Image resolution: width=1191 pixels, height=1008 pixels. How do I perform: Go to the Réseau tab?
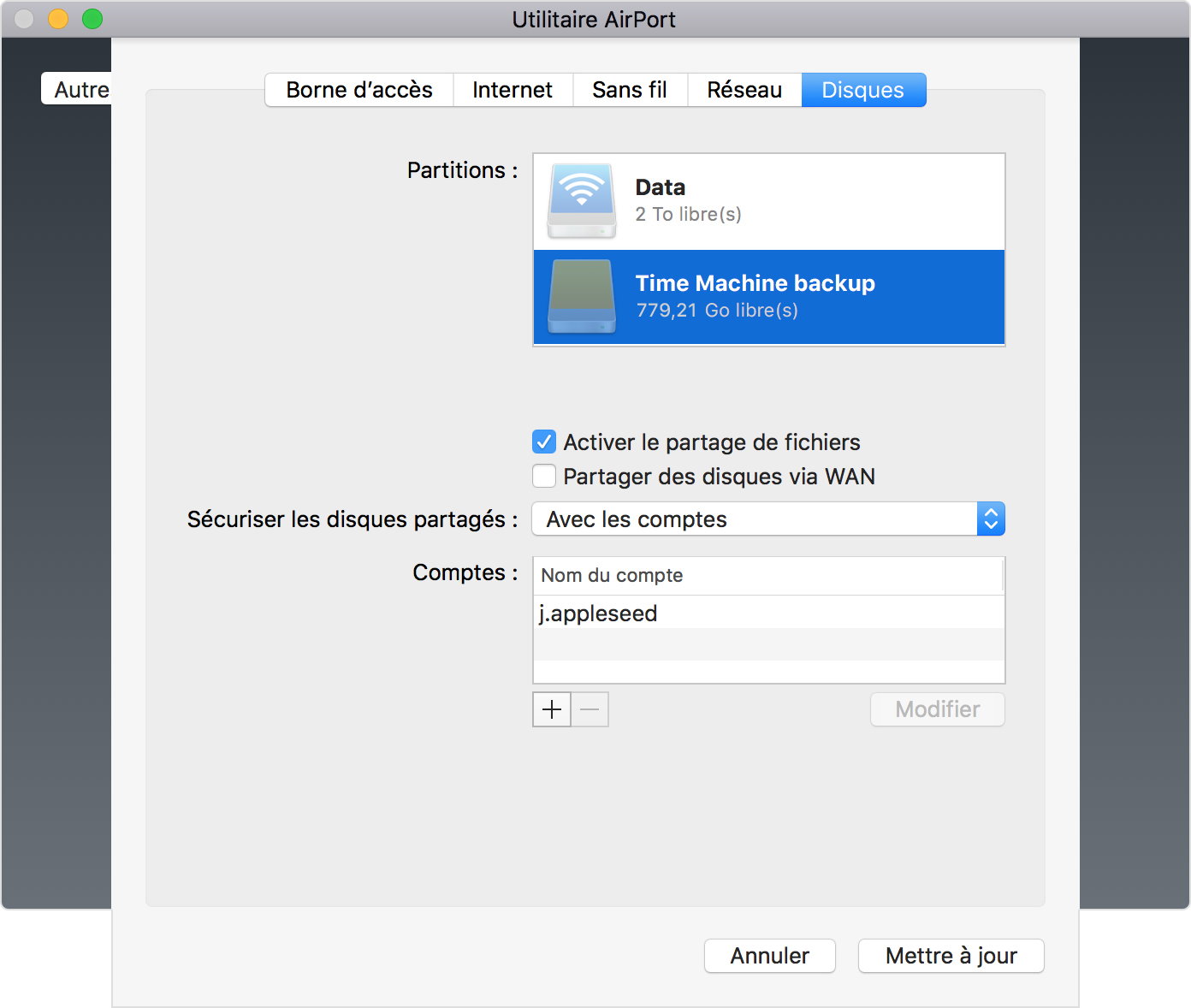744,90
